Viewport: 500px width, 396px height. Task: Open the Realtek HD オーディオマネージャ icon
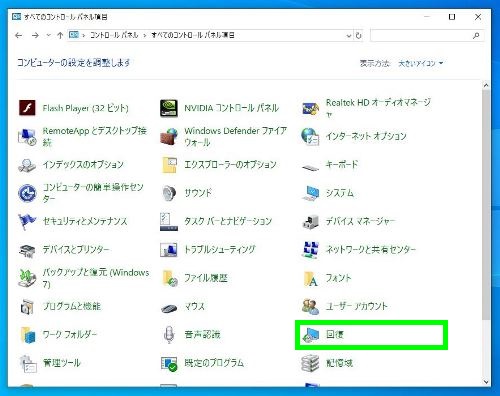pos(310,108)
